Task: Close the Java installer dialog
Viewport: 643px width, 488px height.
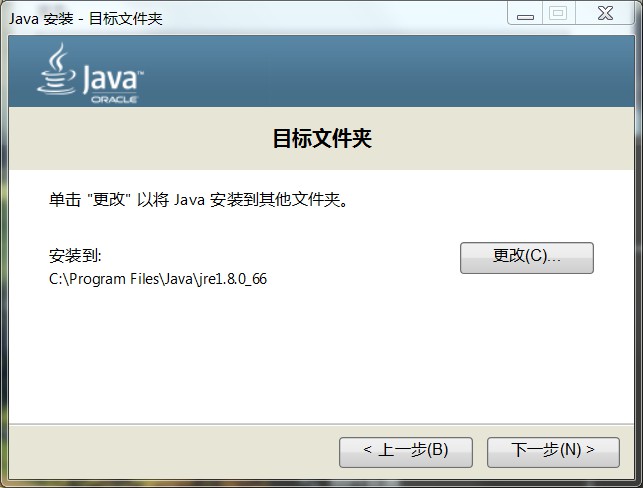Action: 603,13
